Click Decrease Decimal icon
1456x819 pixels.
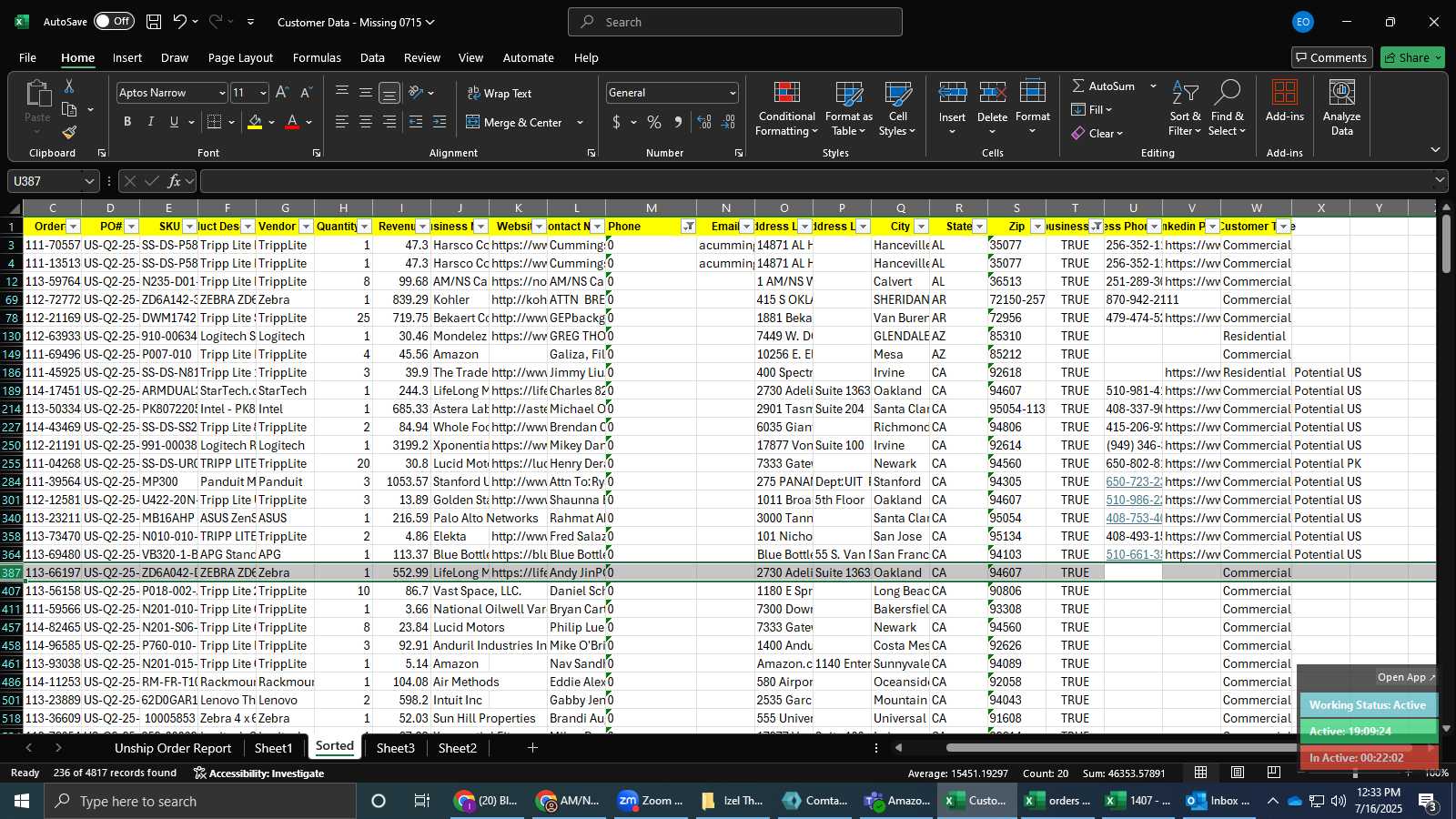728,122
